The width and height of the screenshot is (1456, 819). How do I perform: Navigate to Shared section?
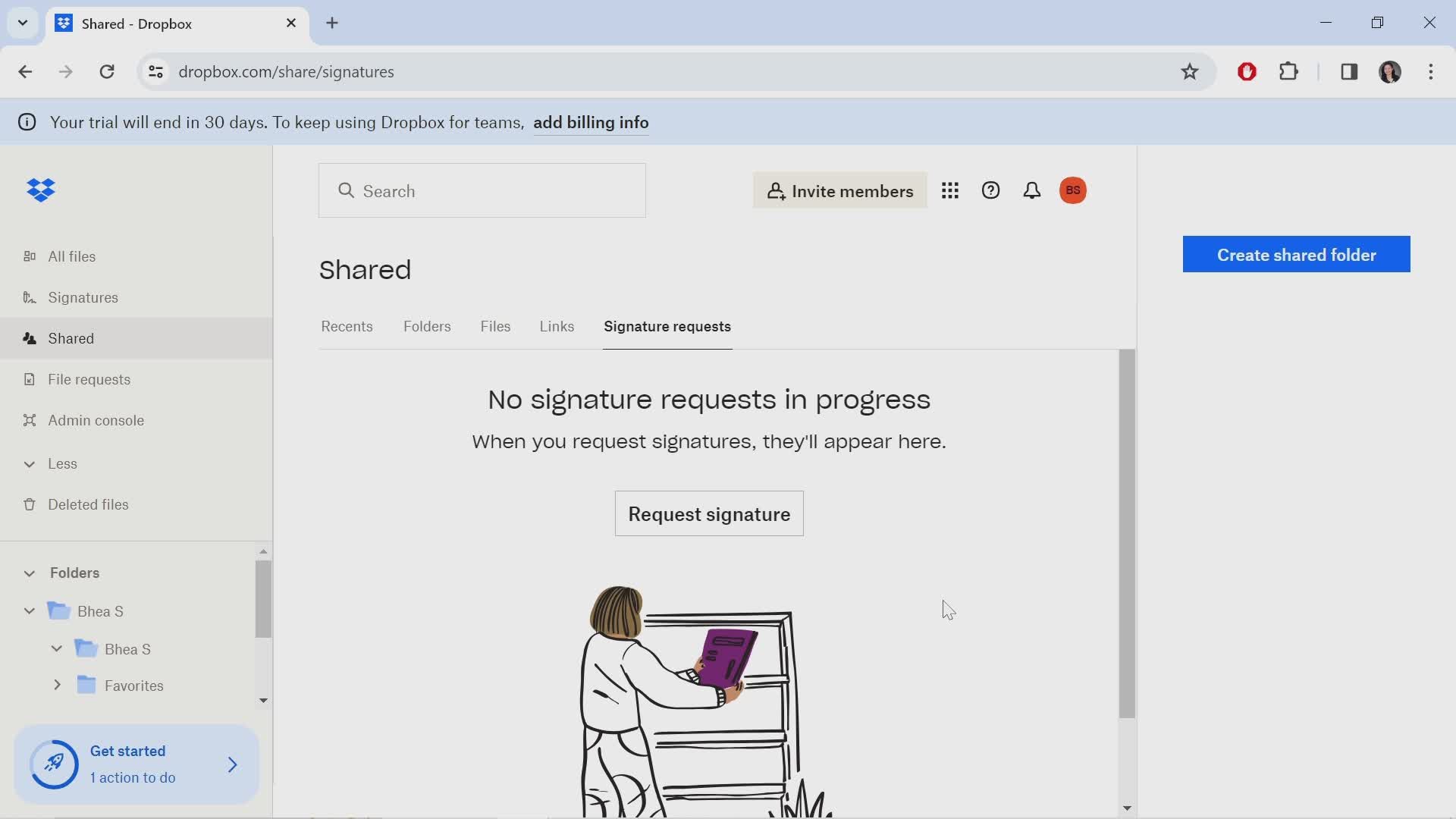click(71, 338)
